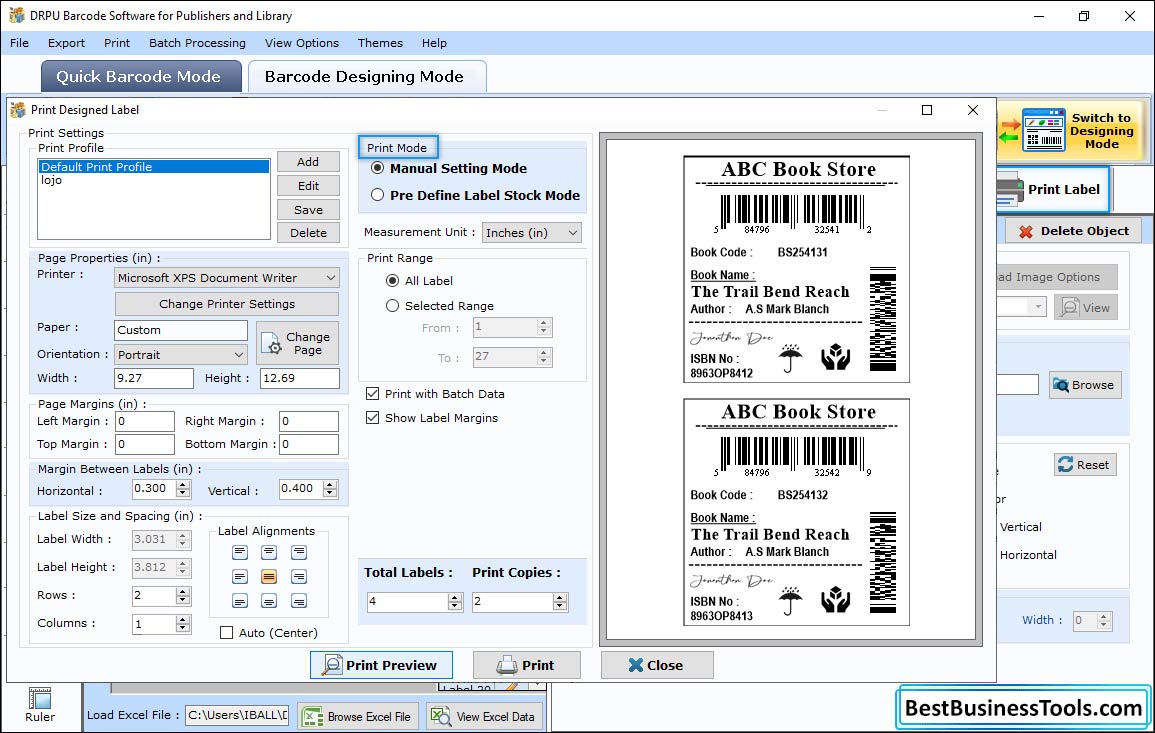This screenshot has height=733, width=1155.
Task: Click Change Printer Settings button
Action: click(x=227, y=304)
